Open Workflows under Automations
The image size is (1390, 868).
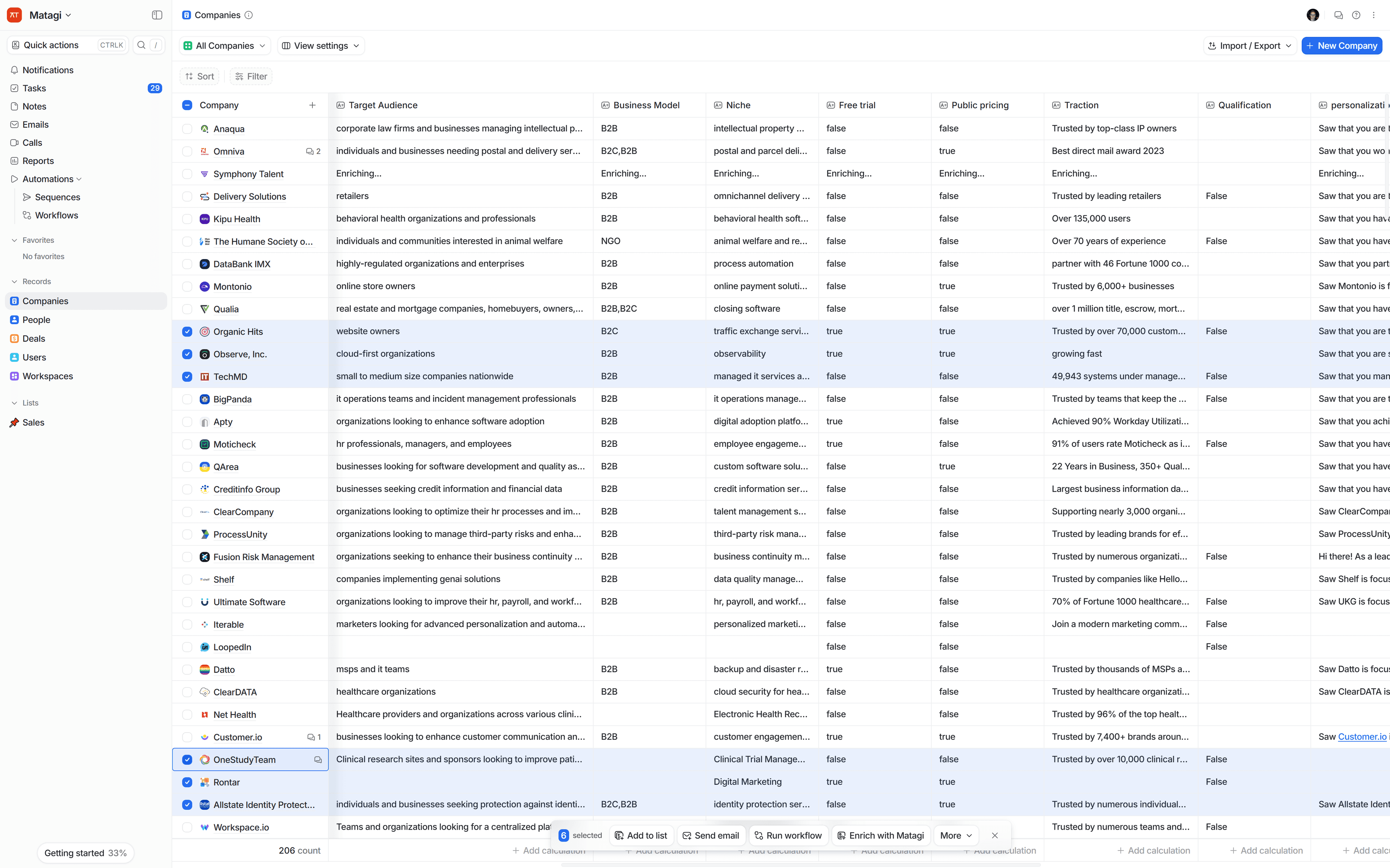click(x=56, y=215)
